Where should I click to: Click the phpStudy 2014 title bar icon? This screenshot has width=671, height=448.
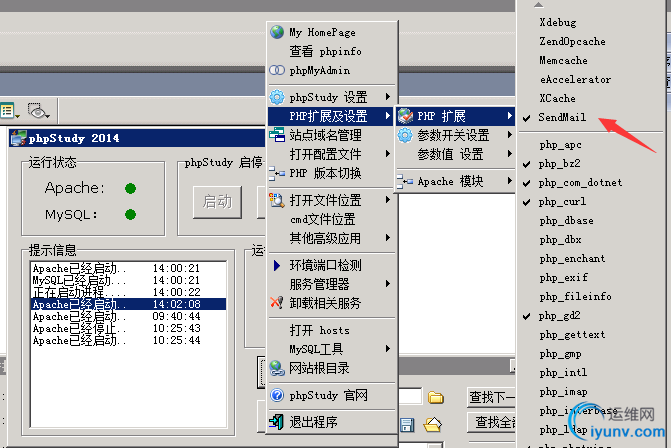coord(19,138)
